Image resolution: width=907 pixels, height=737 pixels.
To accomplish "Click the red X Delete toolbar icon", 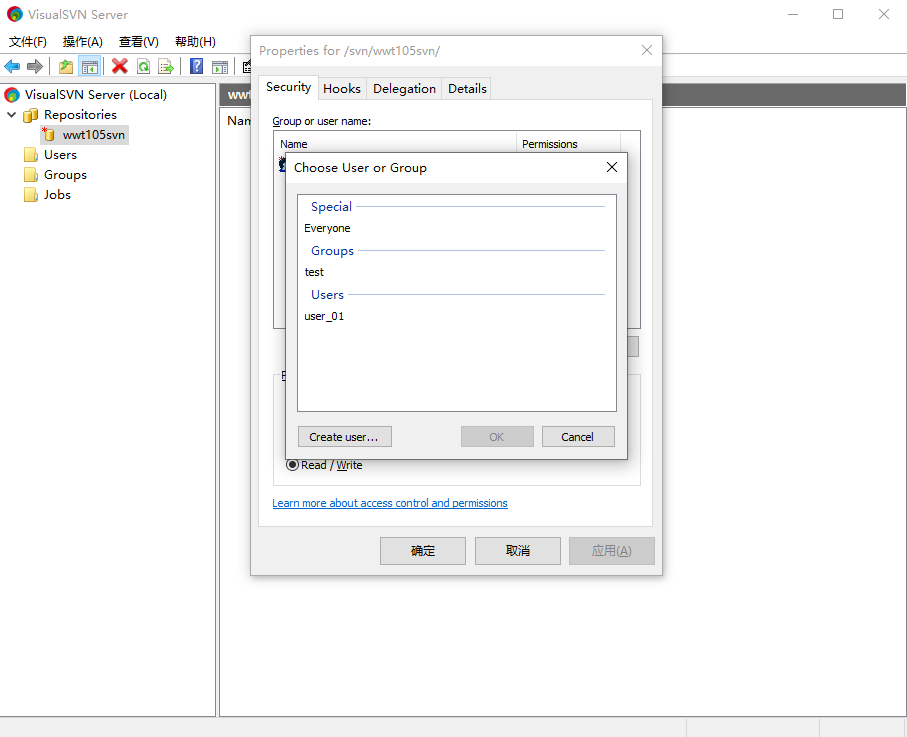I will (120, 67).
